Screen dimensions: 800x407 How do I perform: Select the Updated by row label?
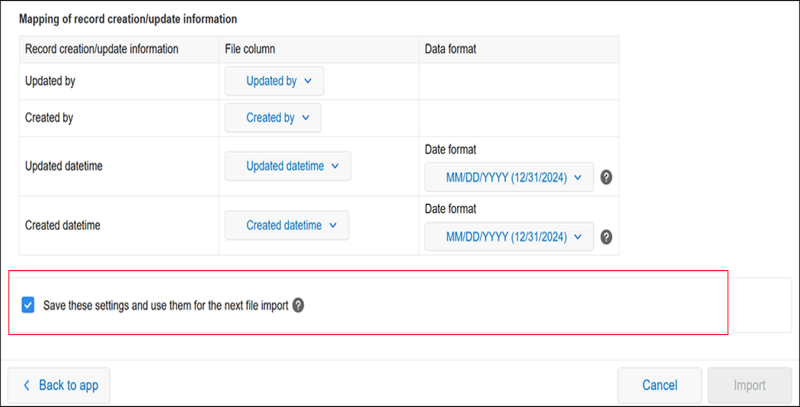coord(51,81)
